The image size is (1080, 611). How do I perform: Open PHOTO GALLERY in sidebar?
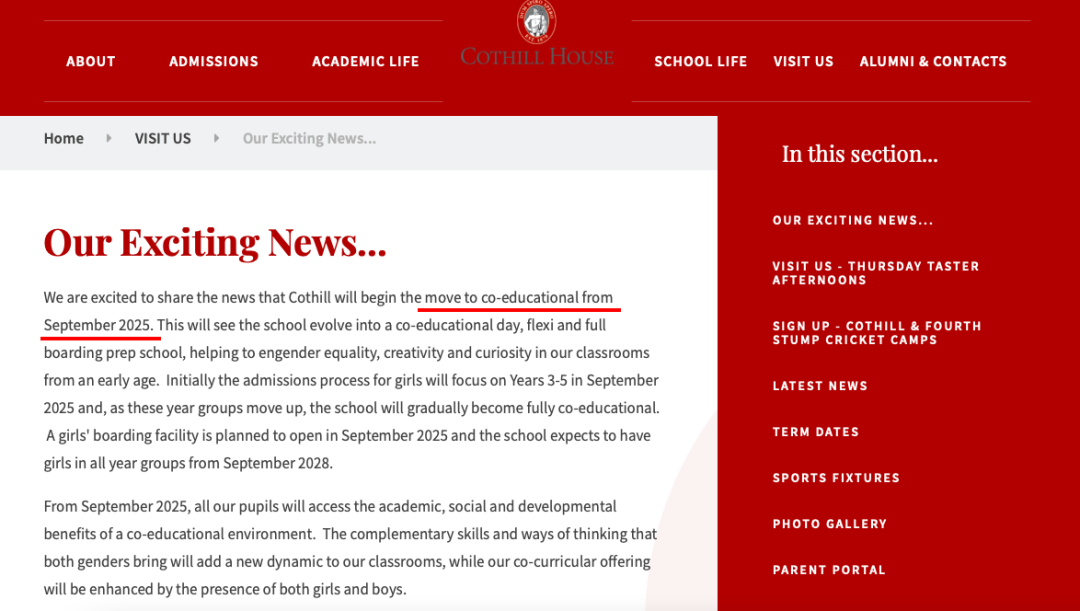tap(829, 524)
